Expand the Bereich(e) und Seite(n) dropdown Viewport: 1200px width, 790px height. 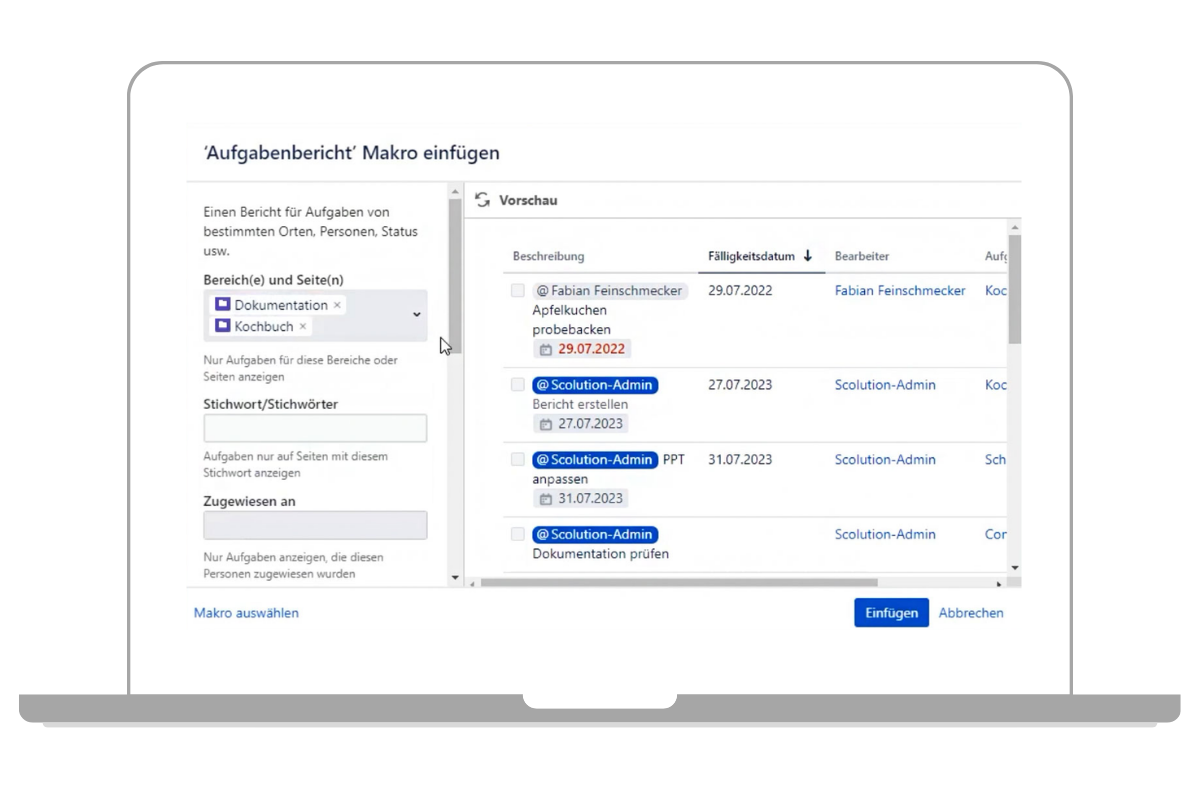pos(417,315)
